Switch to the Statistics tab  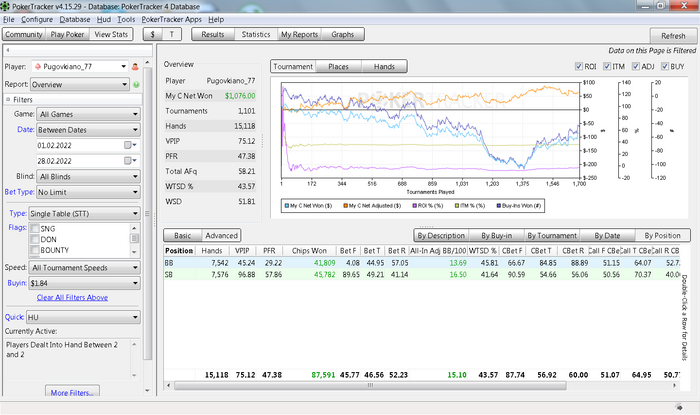[256, 34]
